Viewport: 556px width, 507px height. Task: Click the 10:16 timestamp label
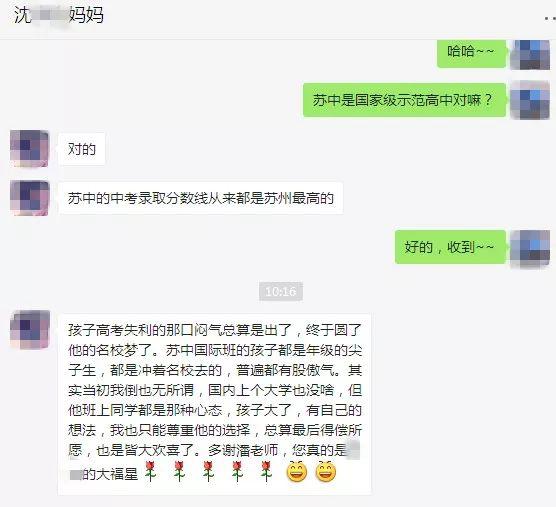[x=281, y=291]
